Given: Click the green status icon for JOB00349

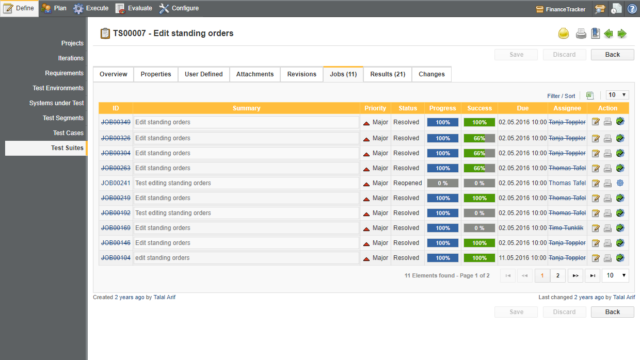Looking at the screenshot, I should coord(620,122).
